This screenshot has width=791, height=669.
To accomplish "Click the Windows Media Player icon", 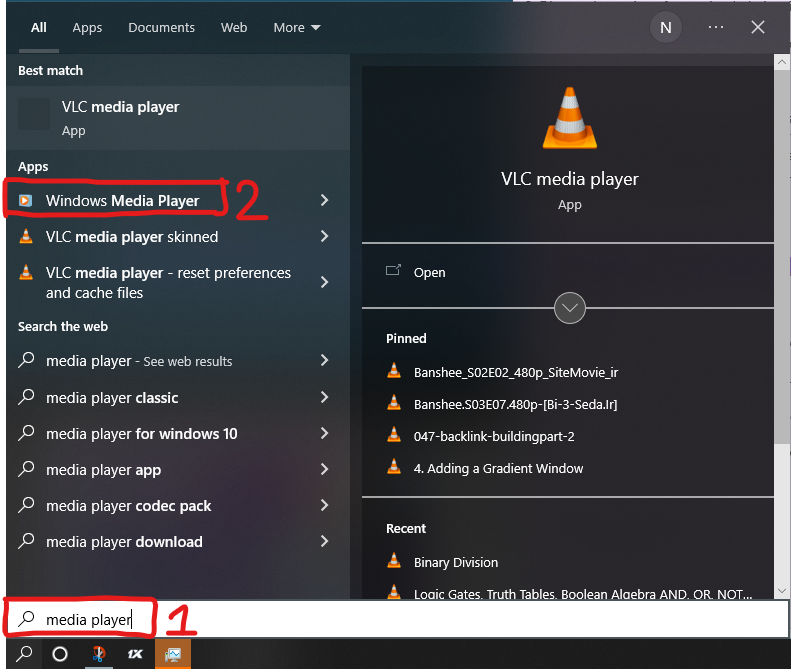I will point(26,201).
